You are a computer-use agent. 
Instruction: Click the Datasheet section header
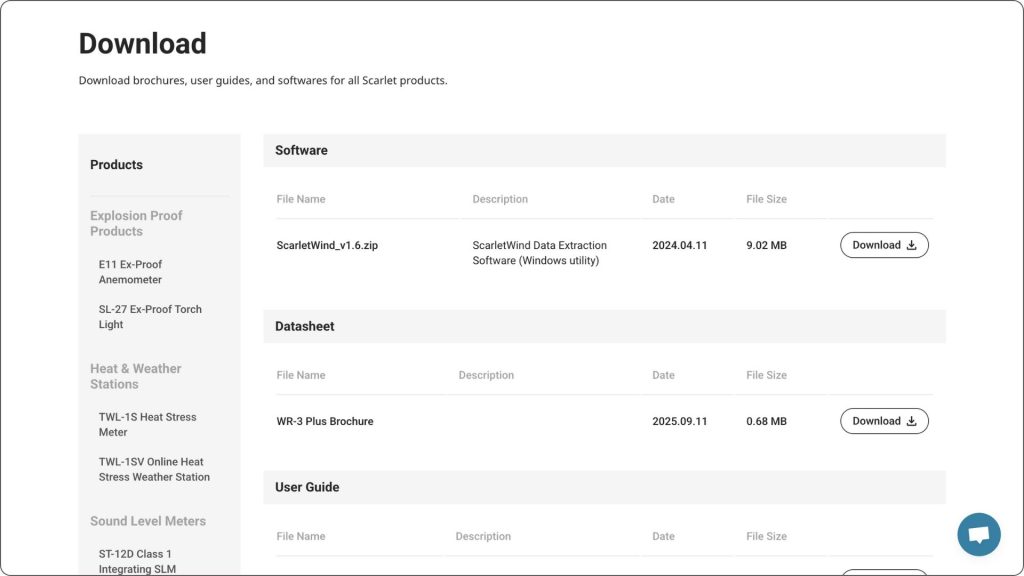tap(305, 326)
